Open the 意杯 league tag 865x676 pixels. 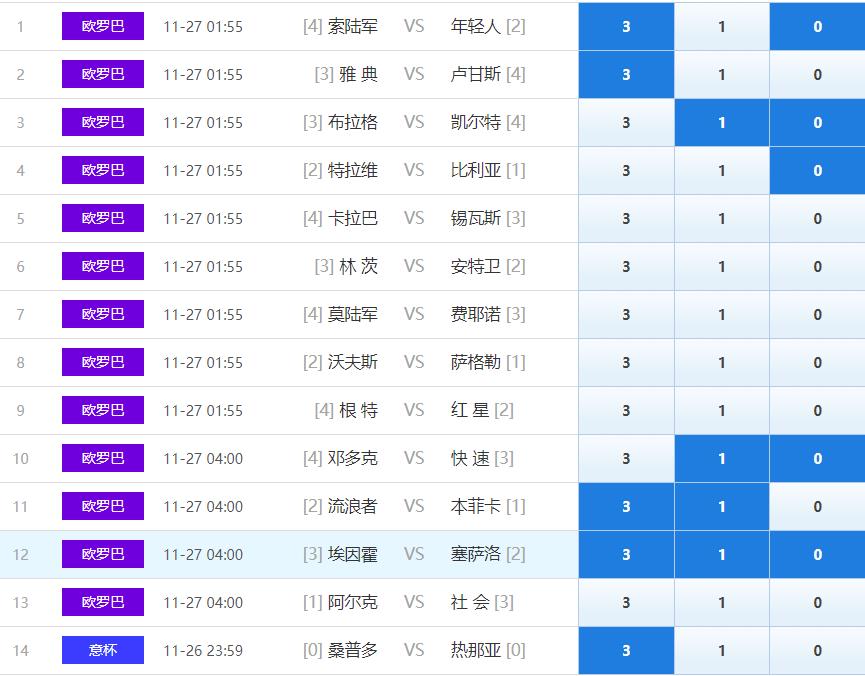tap(103, 650)
